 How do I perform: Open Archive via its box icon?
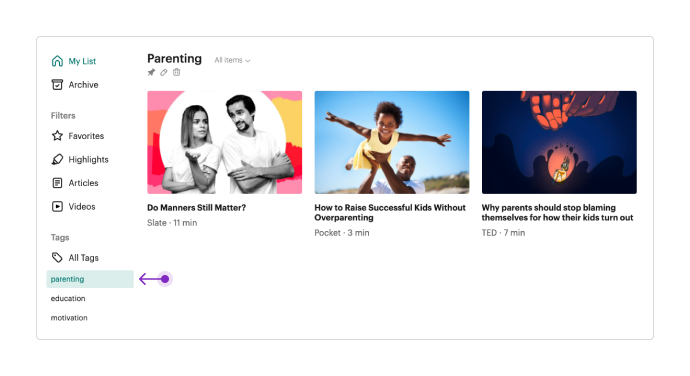tap(57, 85)
